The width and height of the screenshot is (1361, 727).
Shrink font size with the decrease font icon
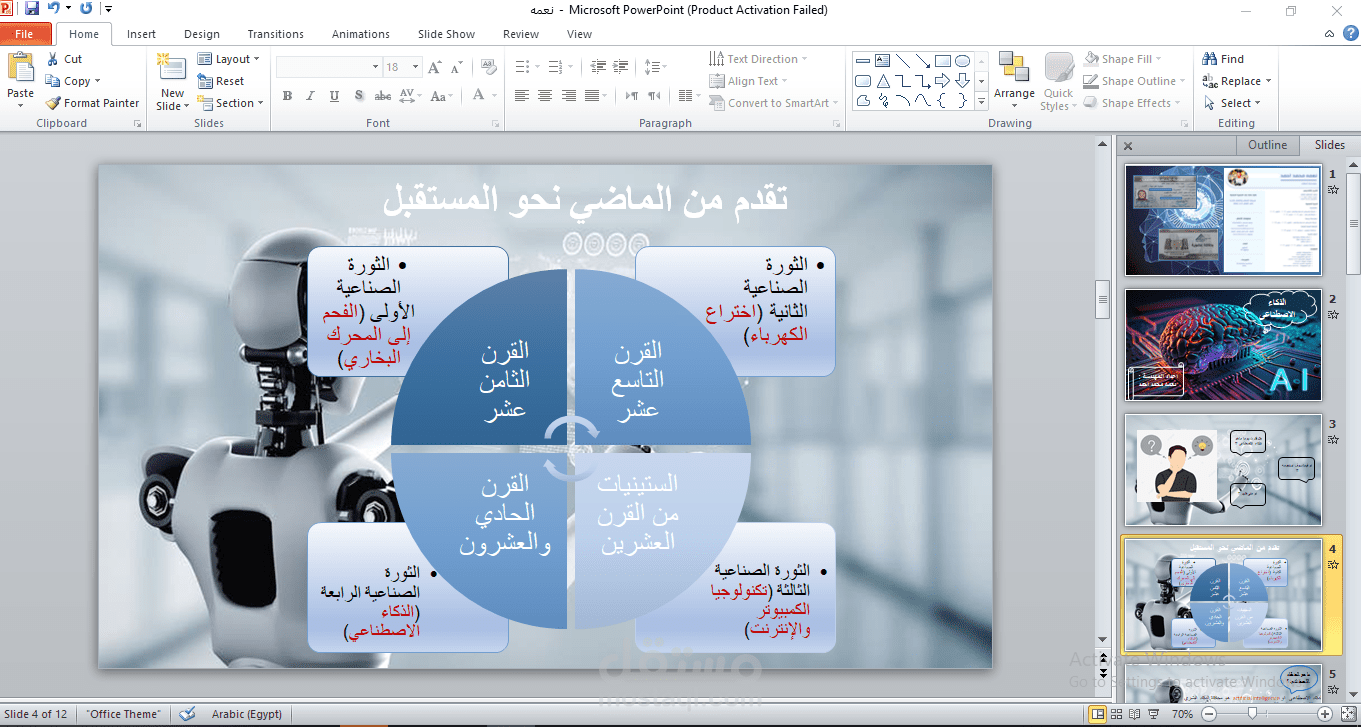point(456,67)
